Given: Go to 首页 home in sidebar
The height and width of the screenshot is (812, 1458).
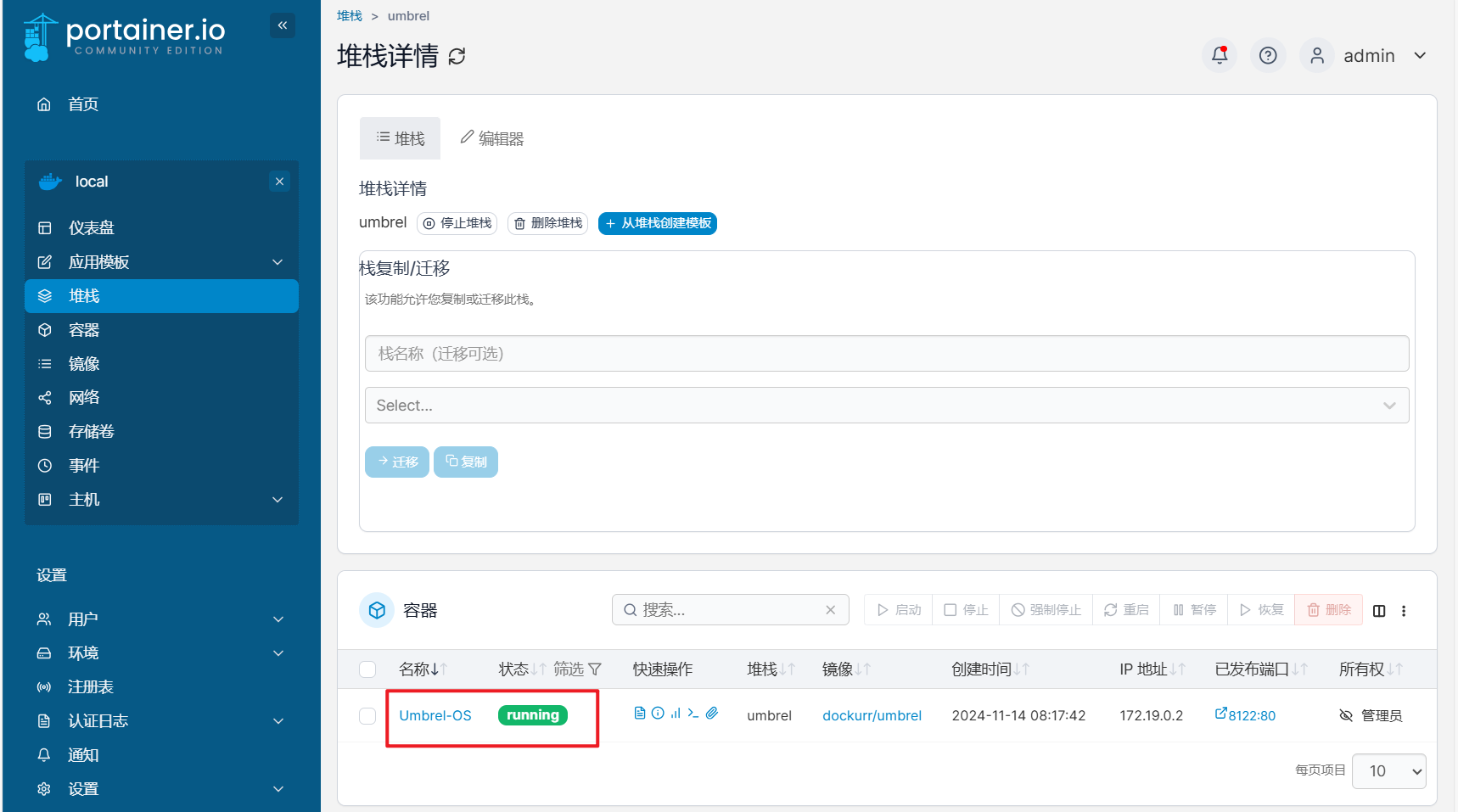Looking at the screenshot, I should click(161, 104).
